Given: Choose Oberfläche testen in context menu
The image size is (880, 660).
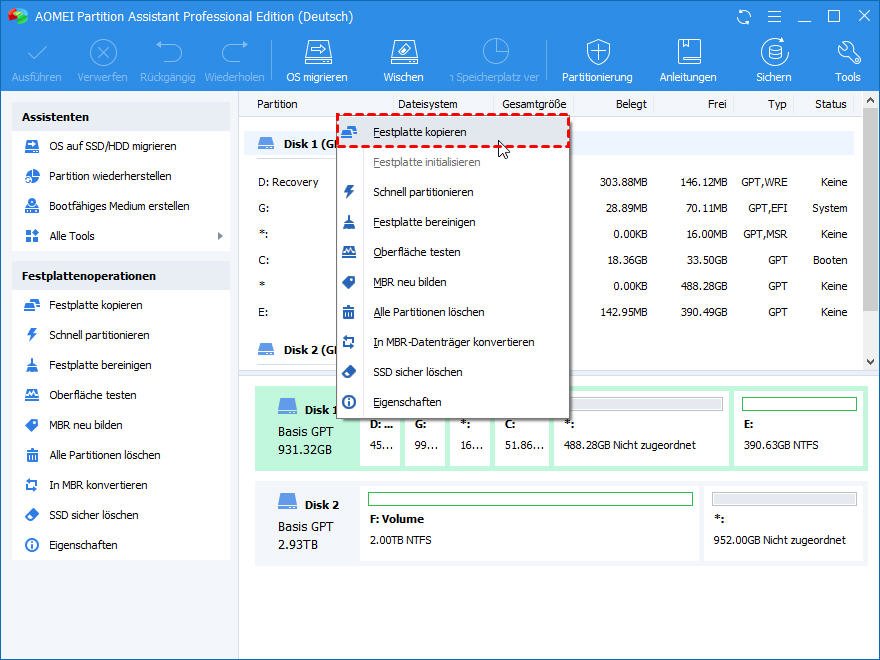Looking at the screenshot, I should pyautogui.click(x=453, y=252).
